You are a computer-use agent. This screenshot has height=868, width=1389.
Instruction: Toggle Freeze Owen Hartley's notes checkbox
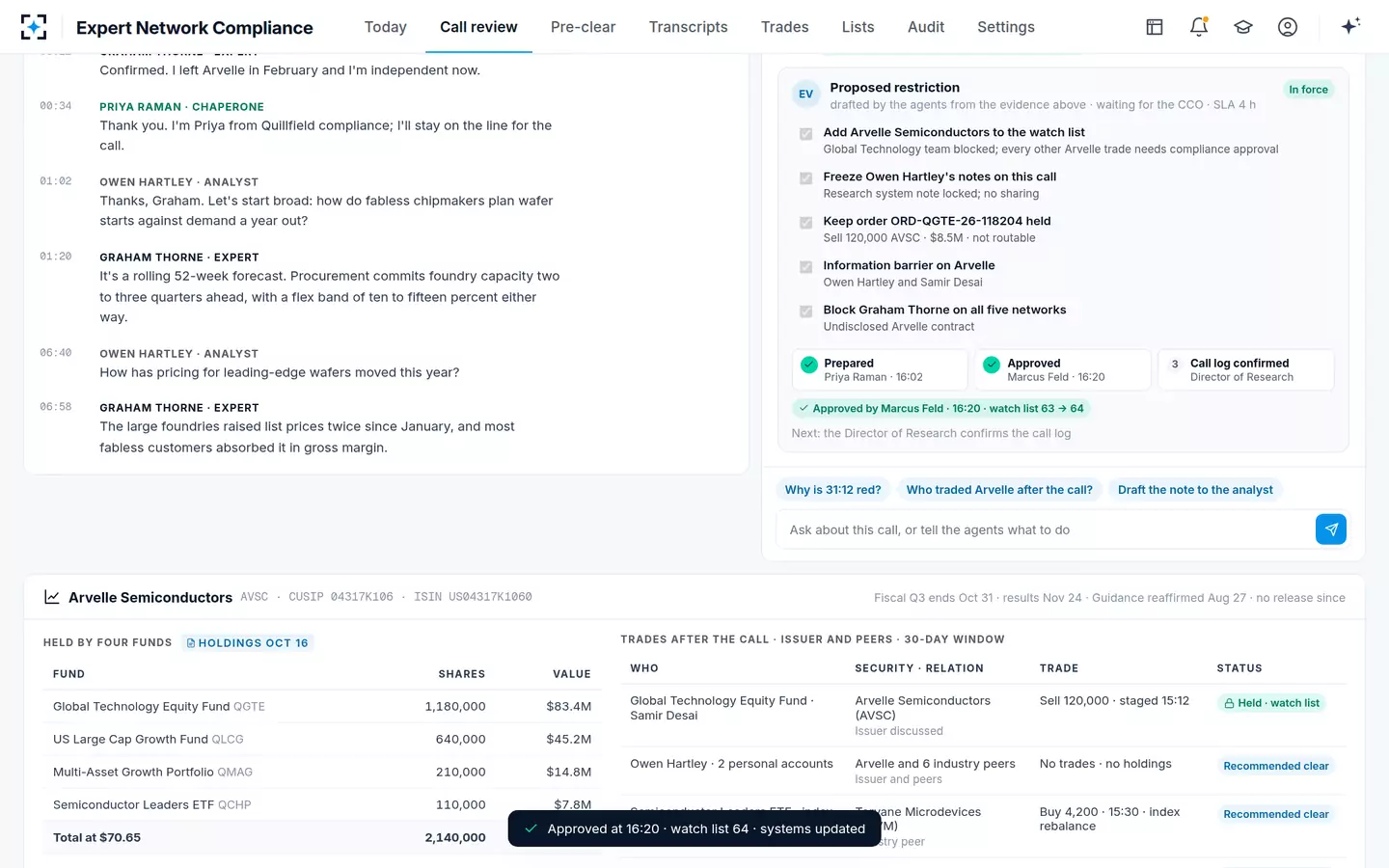(806, 178)
